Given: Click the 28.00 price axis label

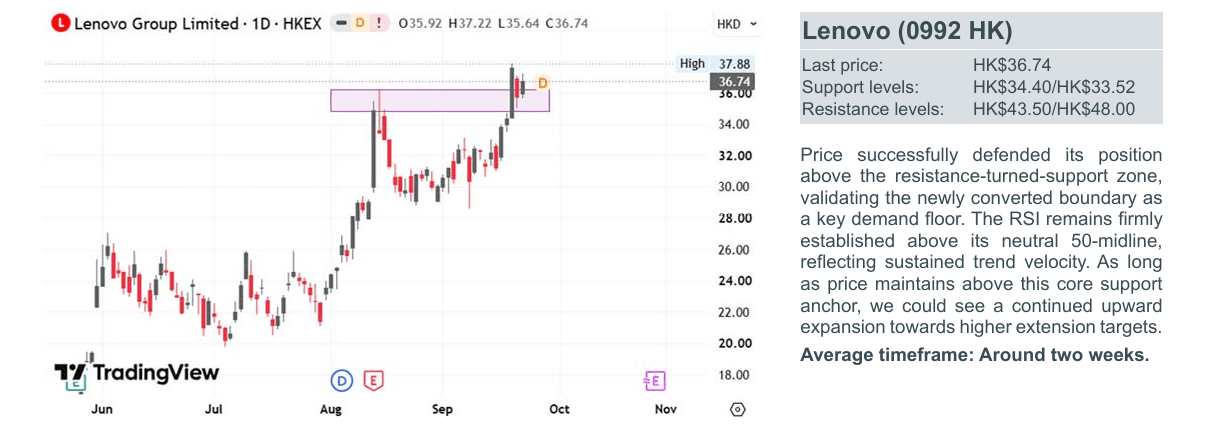Looking at the screenshot, I should [734, 218].
